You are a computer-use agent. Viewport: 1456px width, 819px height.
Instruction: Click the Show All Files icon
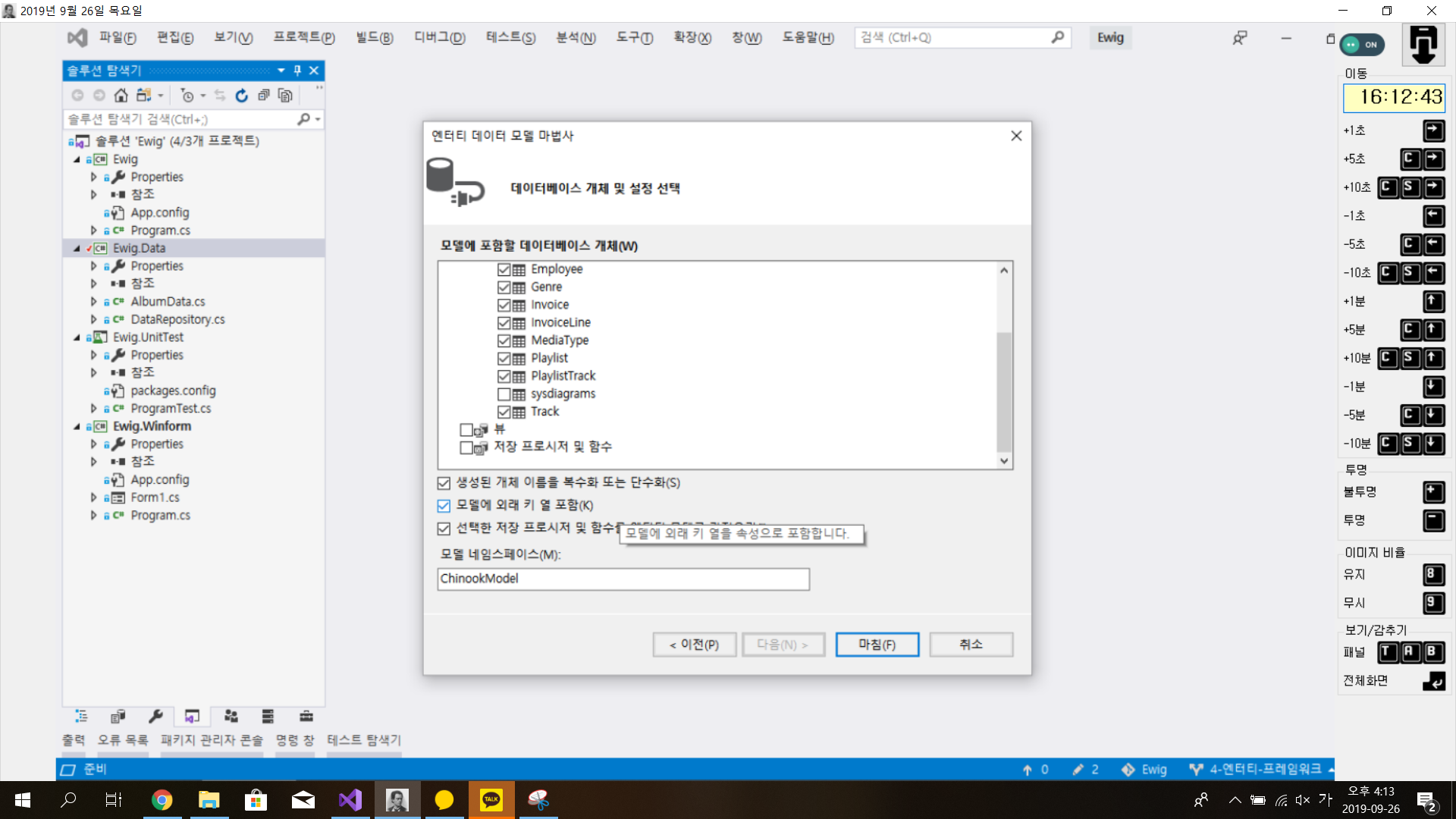(285, 96)
